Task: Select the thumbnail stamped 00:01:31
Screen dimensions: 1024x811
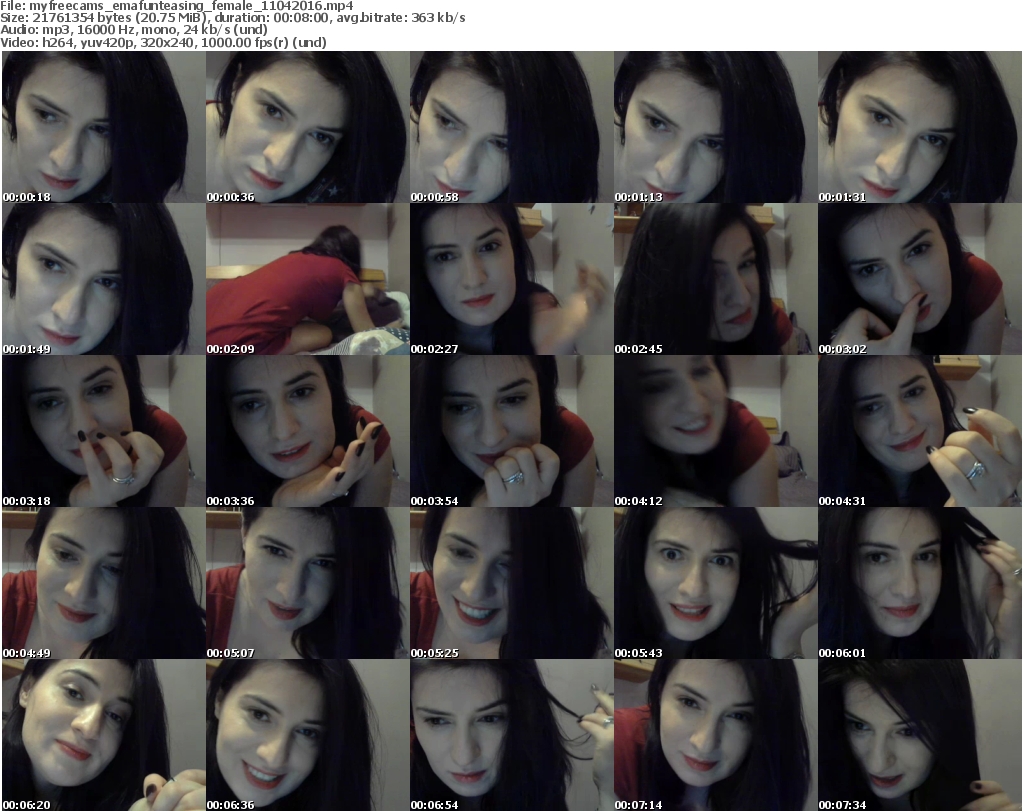Action: point(920,127)
